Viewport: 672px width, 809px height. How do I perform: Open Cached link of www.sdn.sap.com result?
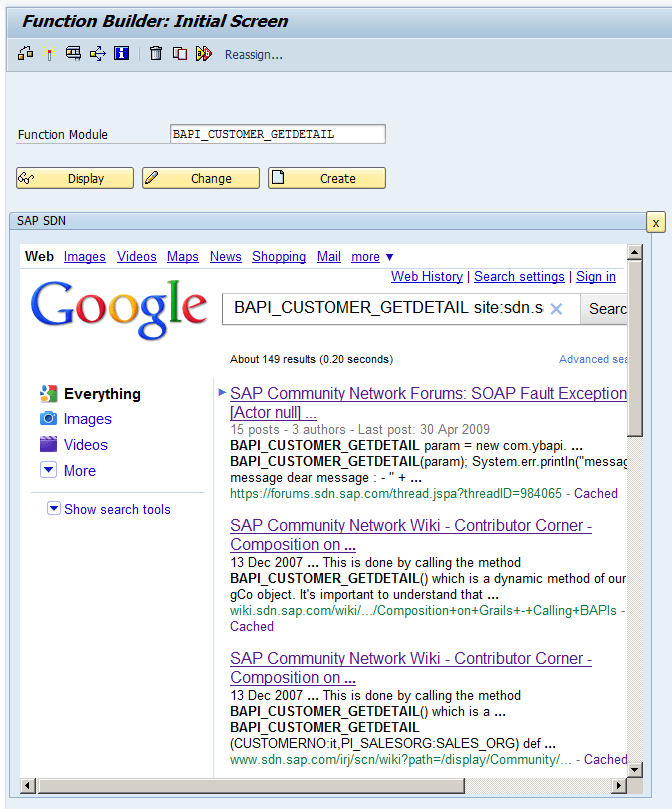[605, 759]
